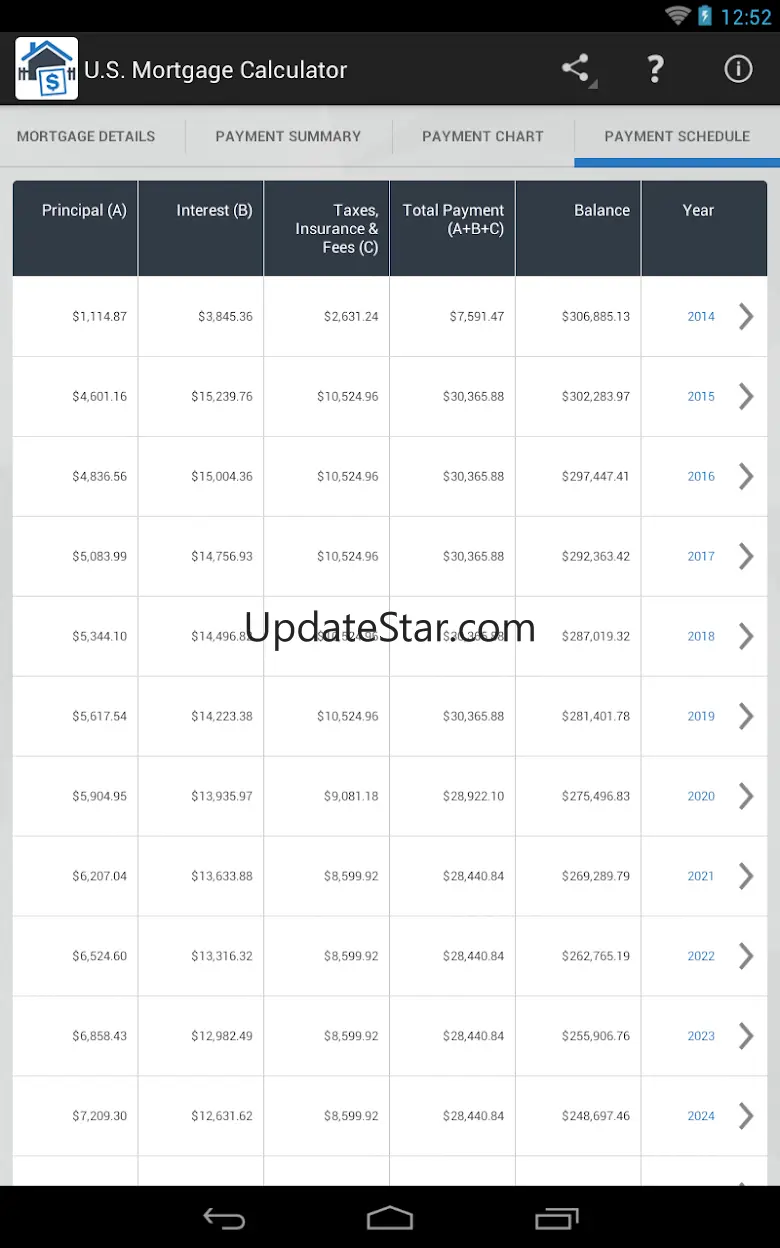Image resolution: width=780 pixels, height=1248 pixels.
Task: Open the 2019 year link
Action: pyautogui.click(x=701, y=716)
